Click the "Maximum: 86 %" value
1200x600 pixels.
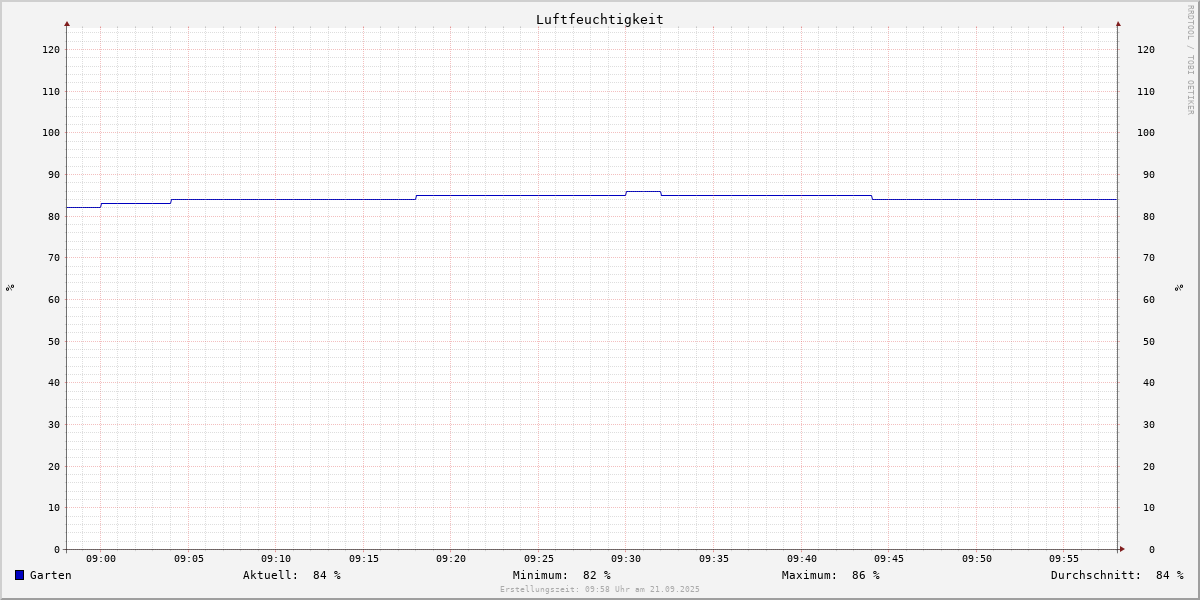click(831, 575)
